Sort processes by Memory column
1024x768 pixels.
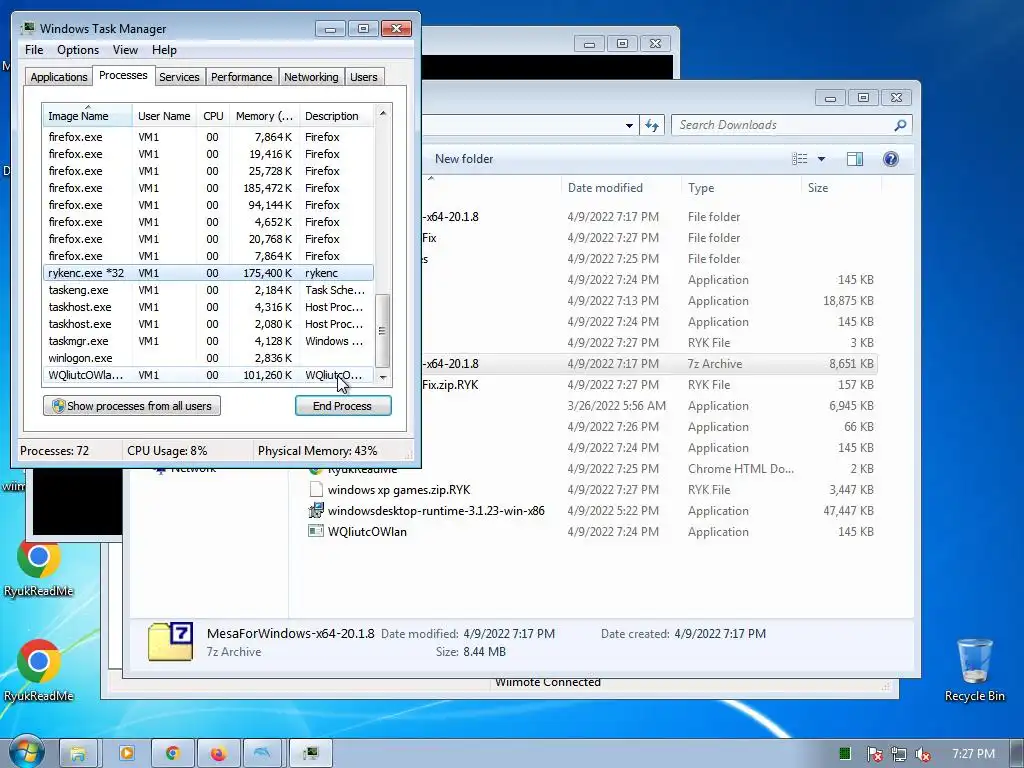(x=264, y=116)
